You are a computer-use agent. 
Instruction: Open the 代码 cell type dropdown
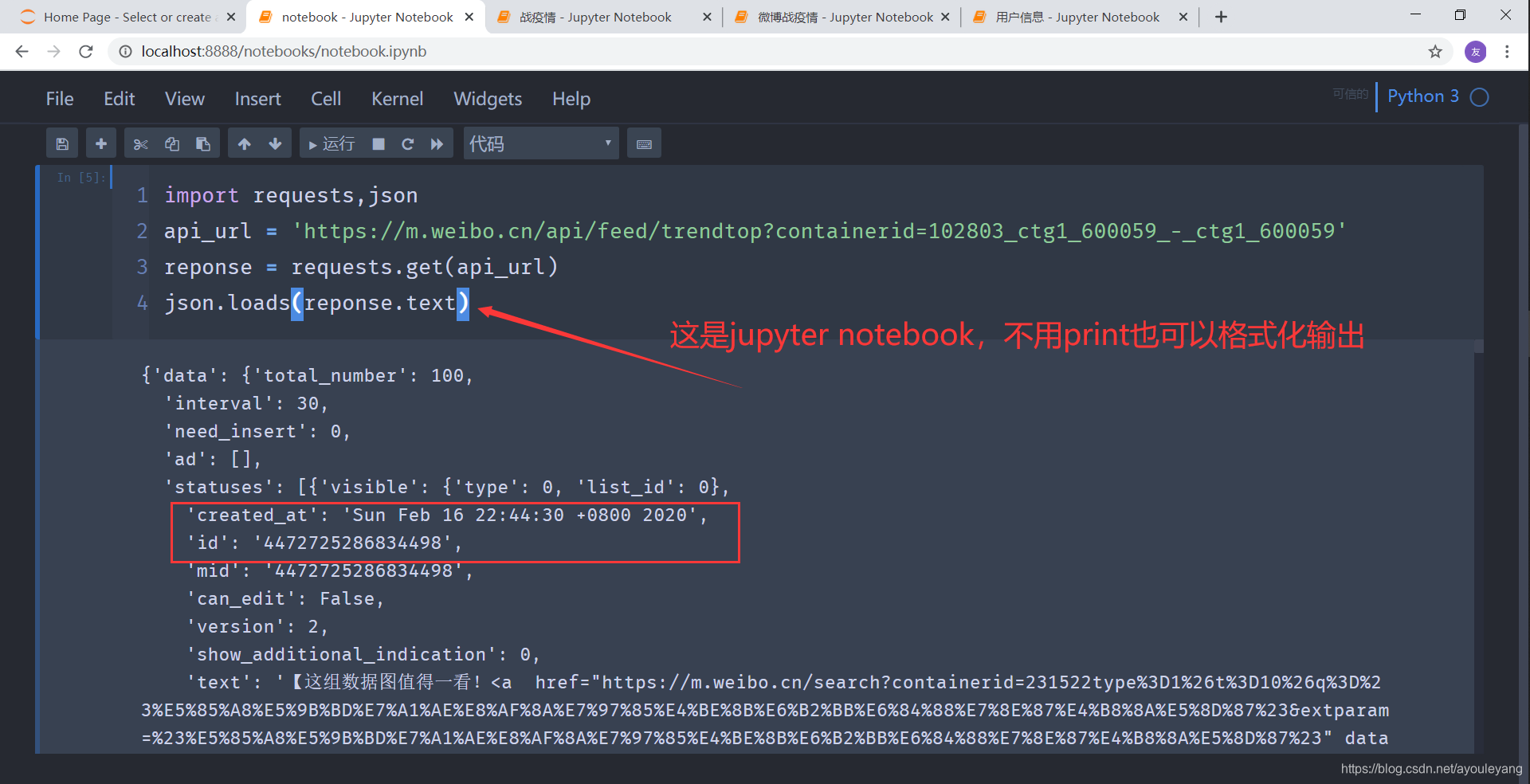[541, 144]
